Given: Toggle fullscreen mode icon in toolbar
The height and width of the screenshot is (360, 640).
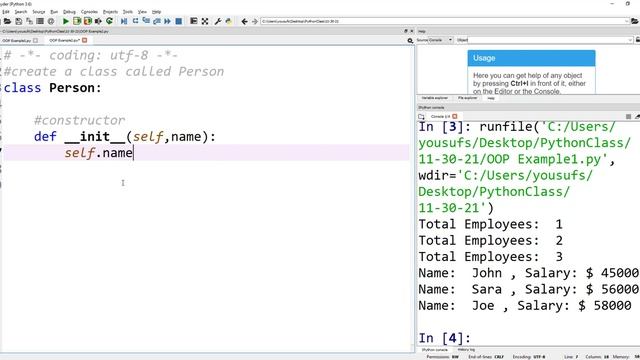Looking at the screenshot, I should pyautogui.click(x=205, y=21).
